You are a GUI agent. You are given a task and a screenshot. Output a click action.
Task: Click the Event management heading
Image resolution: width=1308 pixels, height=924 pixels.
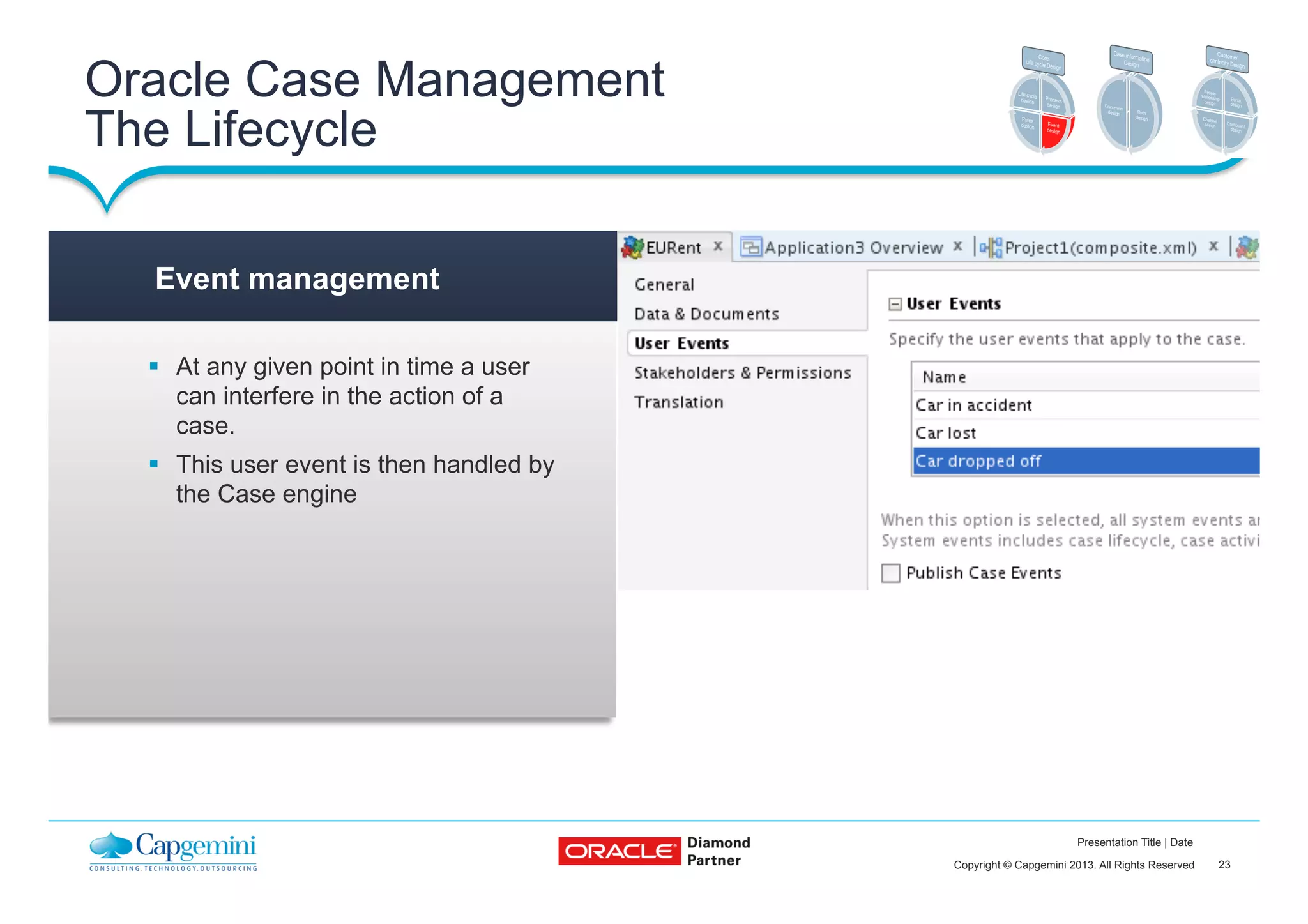point(297,279)
